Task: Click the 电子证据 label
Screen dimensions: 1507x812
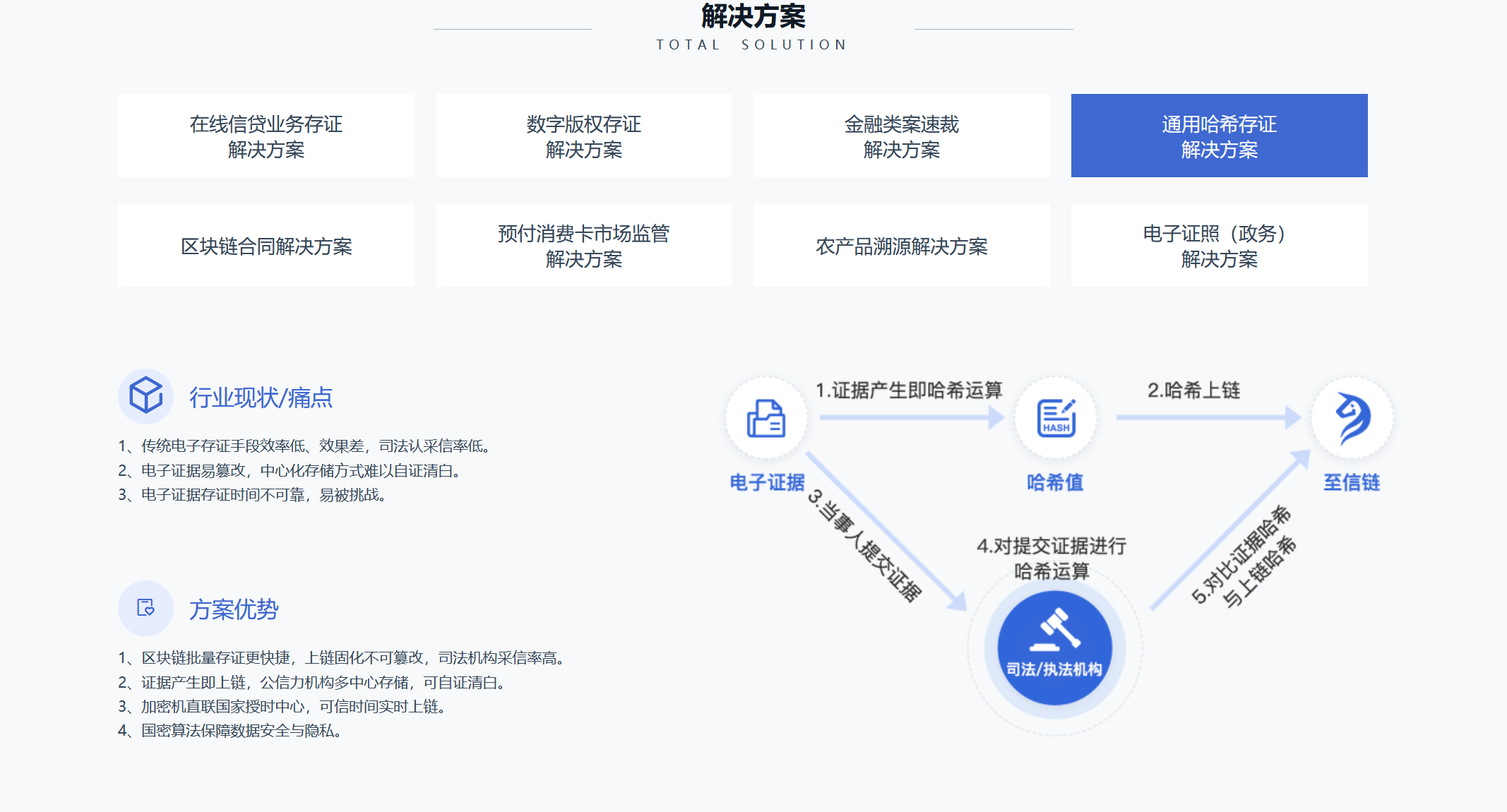Action: (x=767, y=482)
